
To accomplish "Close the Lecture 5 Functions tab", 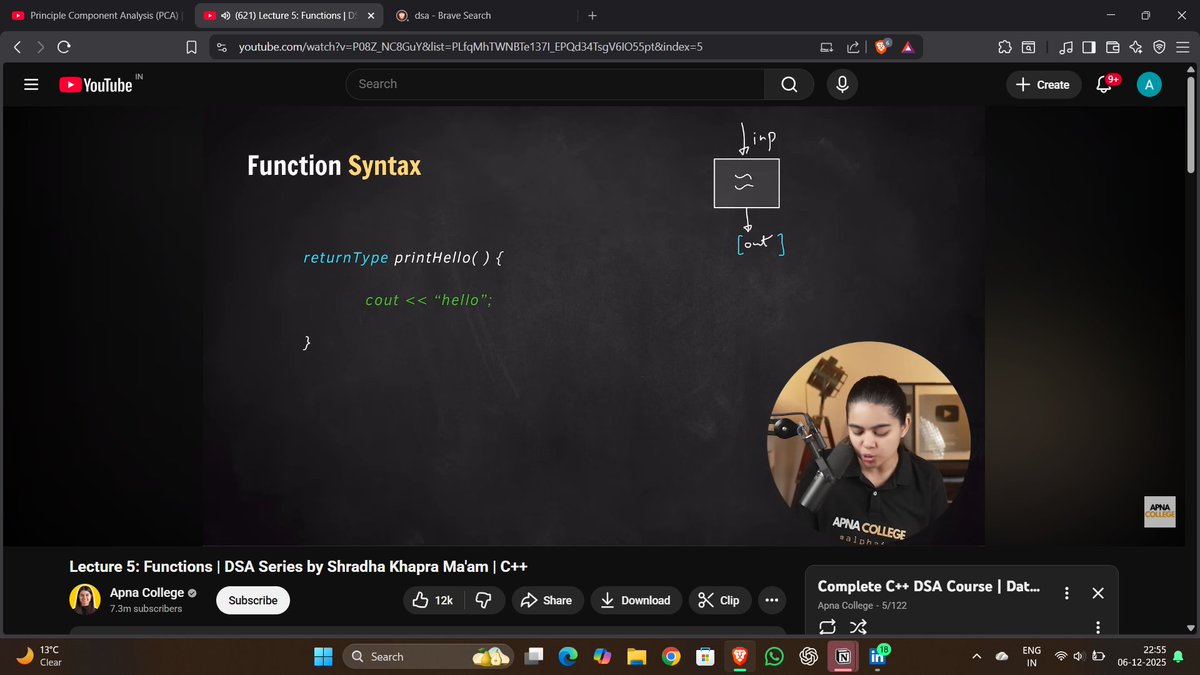I will click(371, 16).
